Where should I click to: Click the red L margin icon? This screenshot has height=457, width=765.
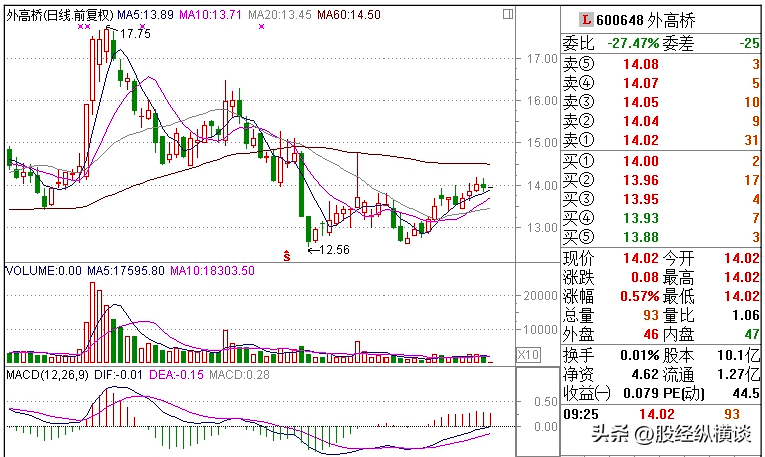(586, 20)
